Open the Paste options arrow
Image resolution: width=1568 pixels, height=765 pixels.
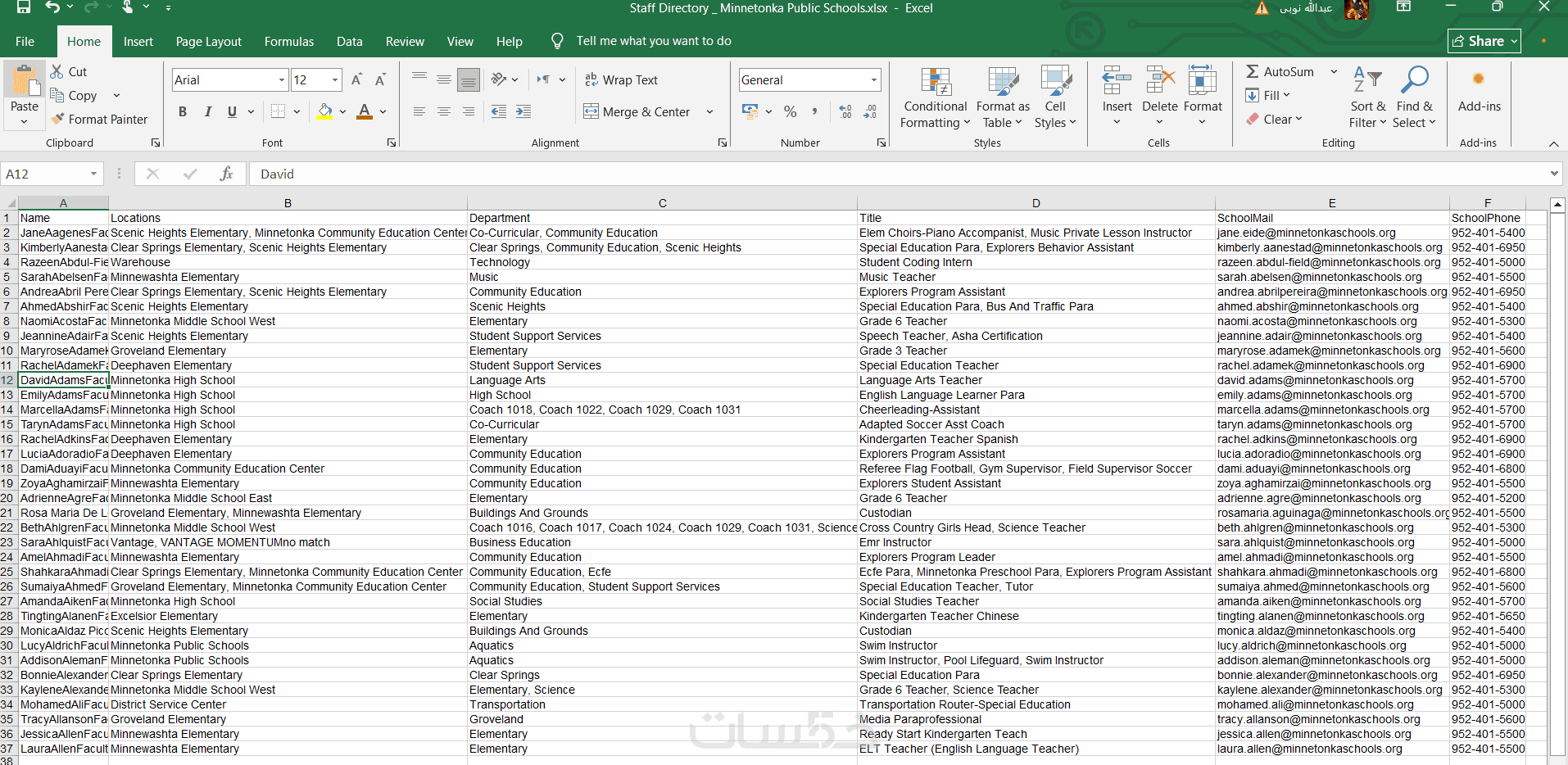[x=25, y=122]
